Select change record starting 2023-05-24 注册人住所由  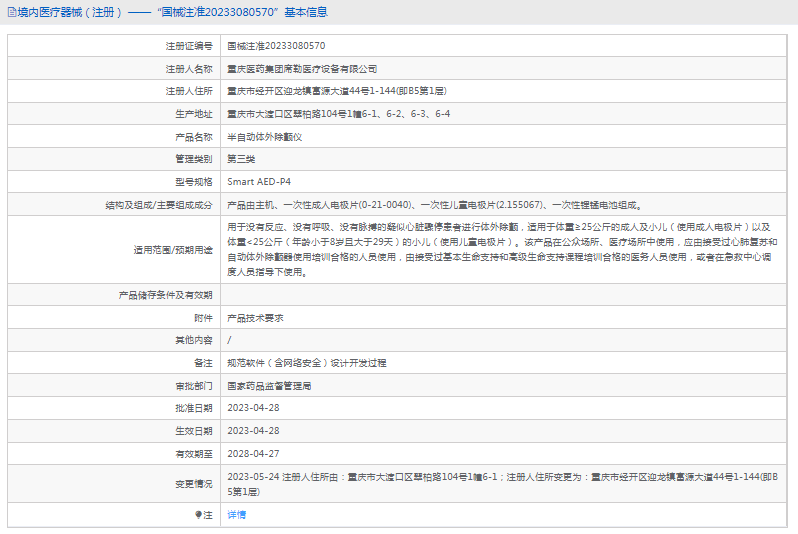click(502, 484)
